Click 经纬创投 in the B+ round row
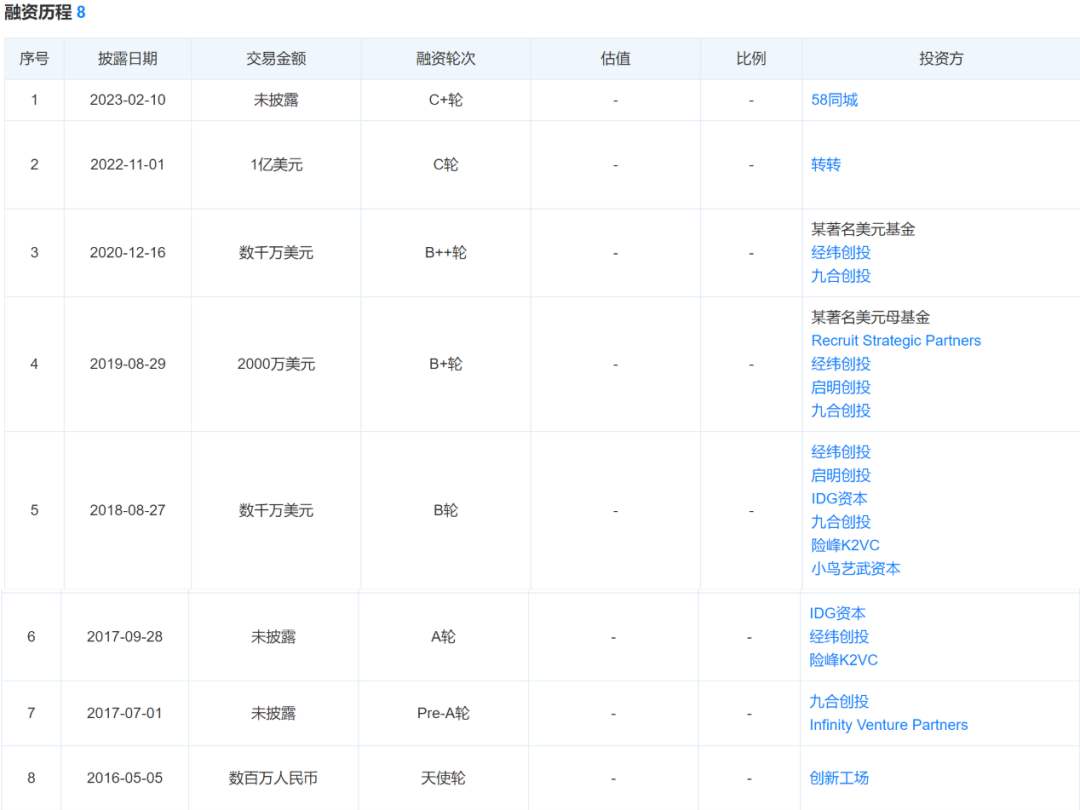1080x810 pixels. 839,364
